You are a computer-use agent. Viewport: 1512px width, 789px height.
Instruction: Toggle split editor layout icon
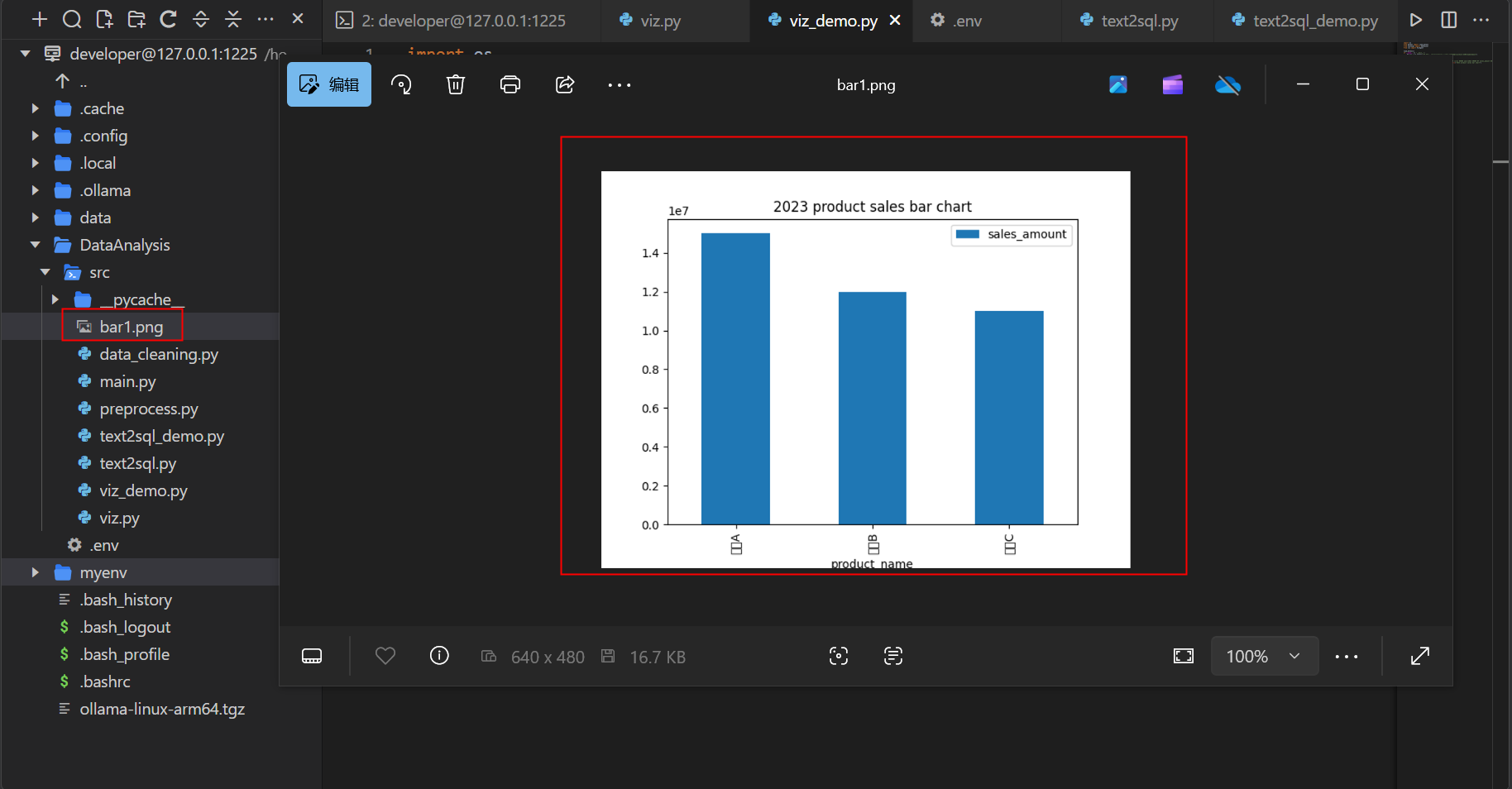(1448, 20)
